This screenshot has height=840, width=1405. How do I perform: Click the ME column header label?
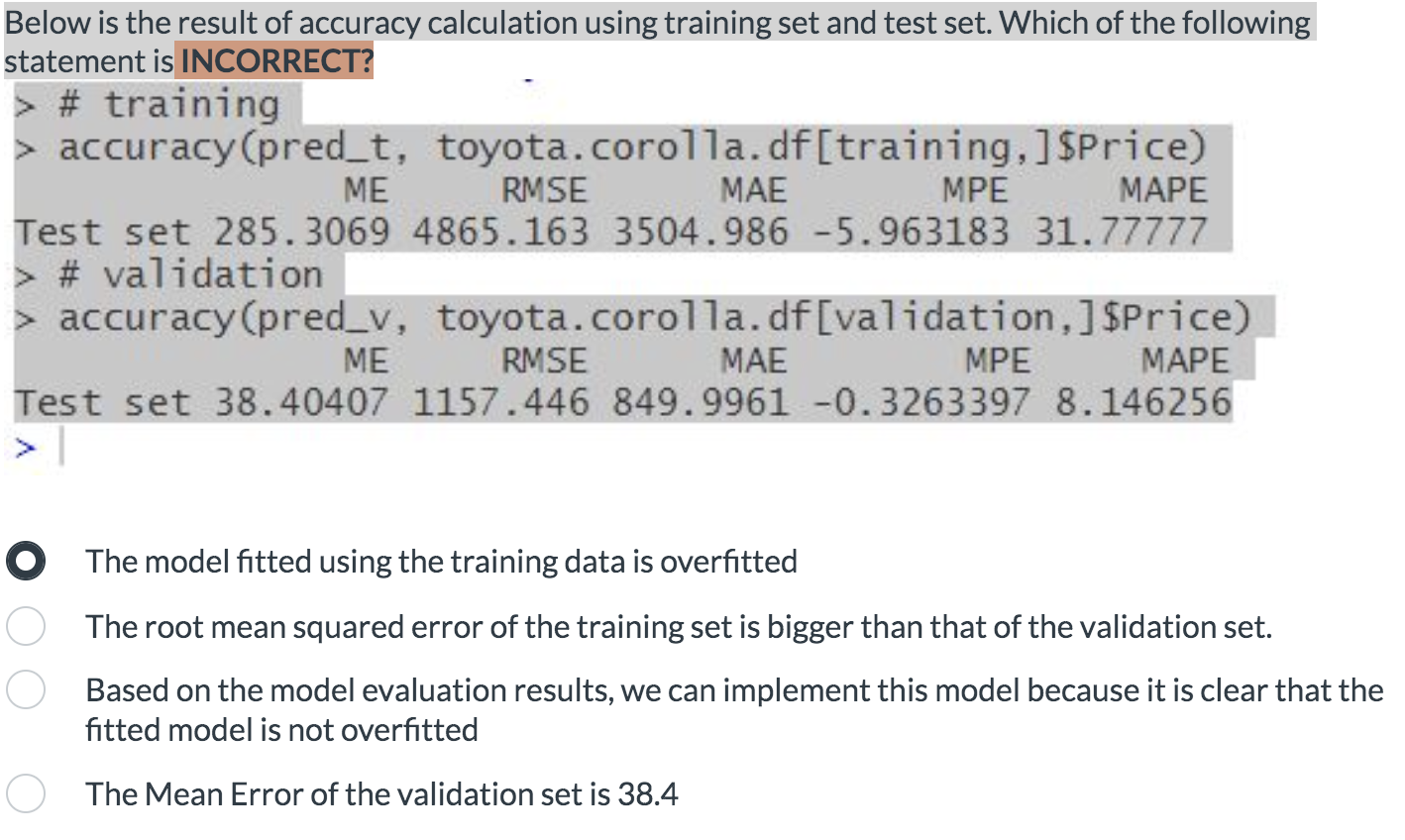[x=365, y=188]
